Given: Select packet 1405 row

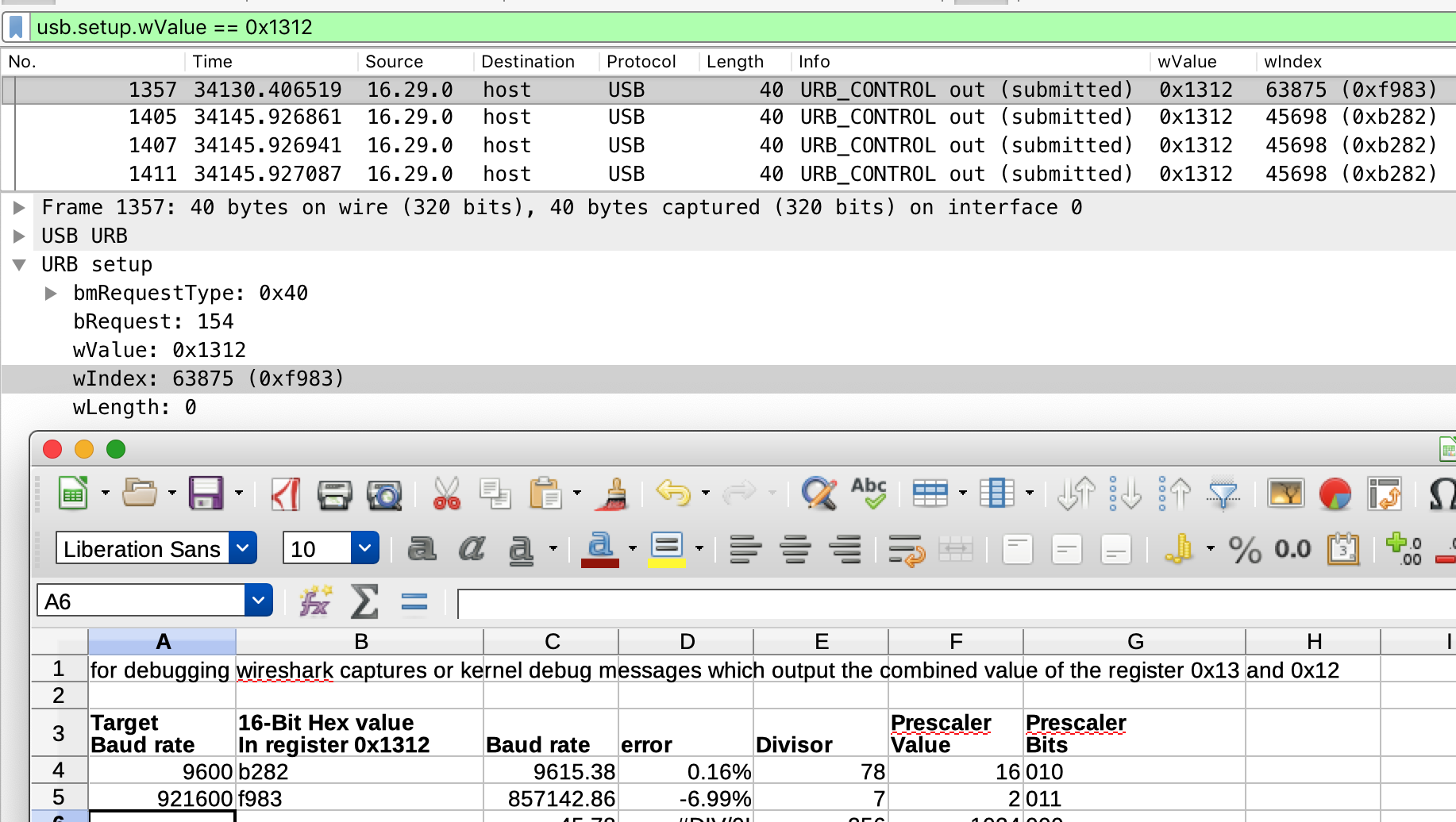Looking at the screenshot, I should [728, 117].
